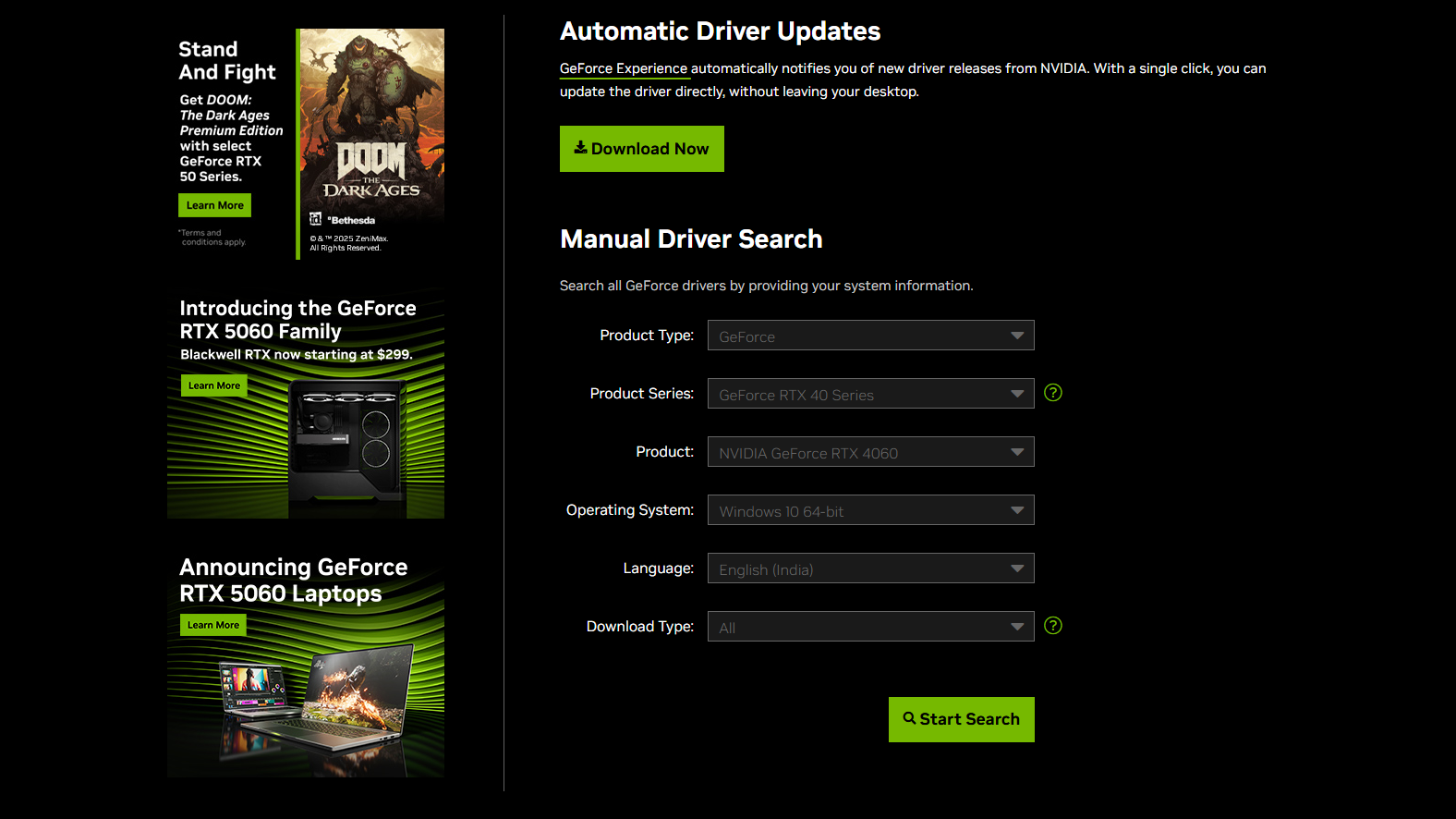The height and width of the screenshot is (819, 1456).
Task: Click the Blackwell RTX now starting at $299 text
Action: [x=296, y=355]
